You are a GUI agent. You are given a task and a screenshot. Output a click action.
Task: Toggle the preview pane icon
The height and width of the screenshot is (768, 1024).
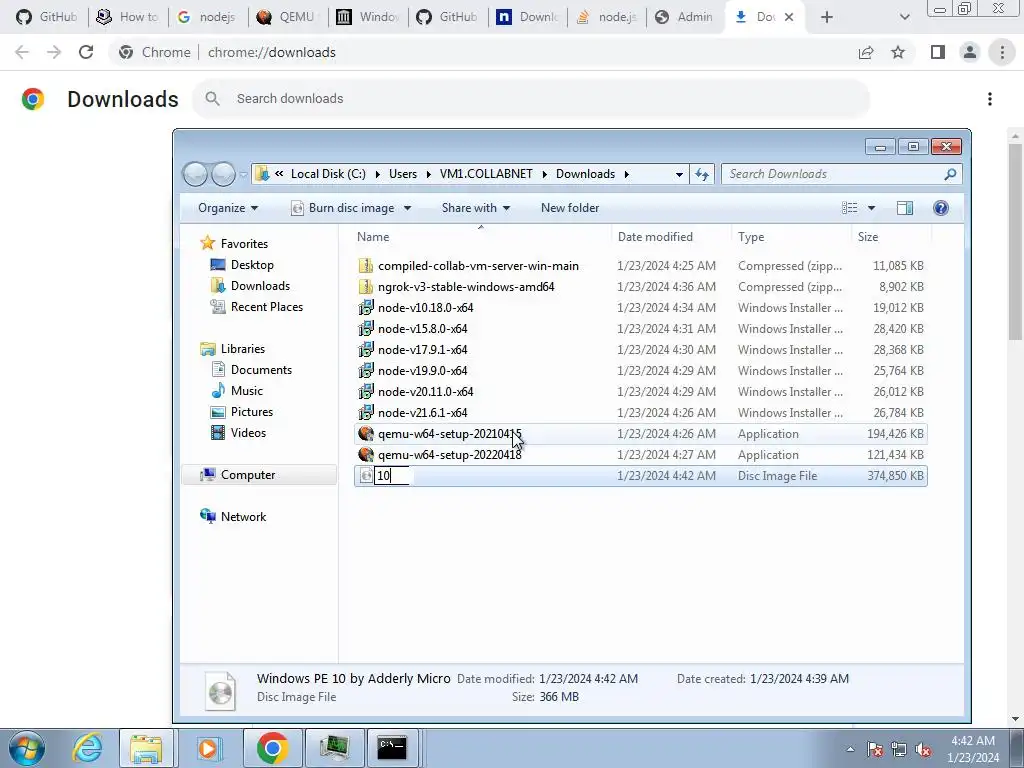click(x=905, y=208)
